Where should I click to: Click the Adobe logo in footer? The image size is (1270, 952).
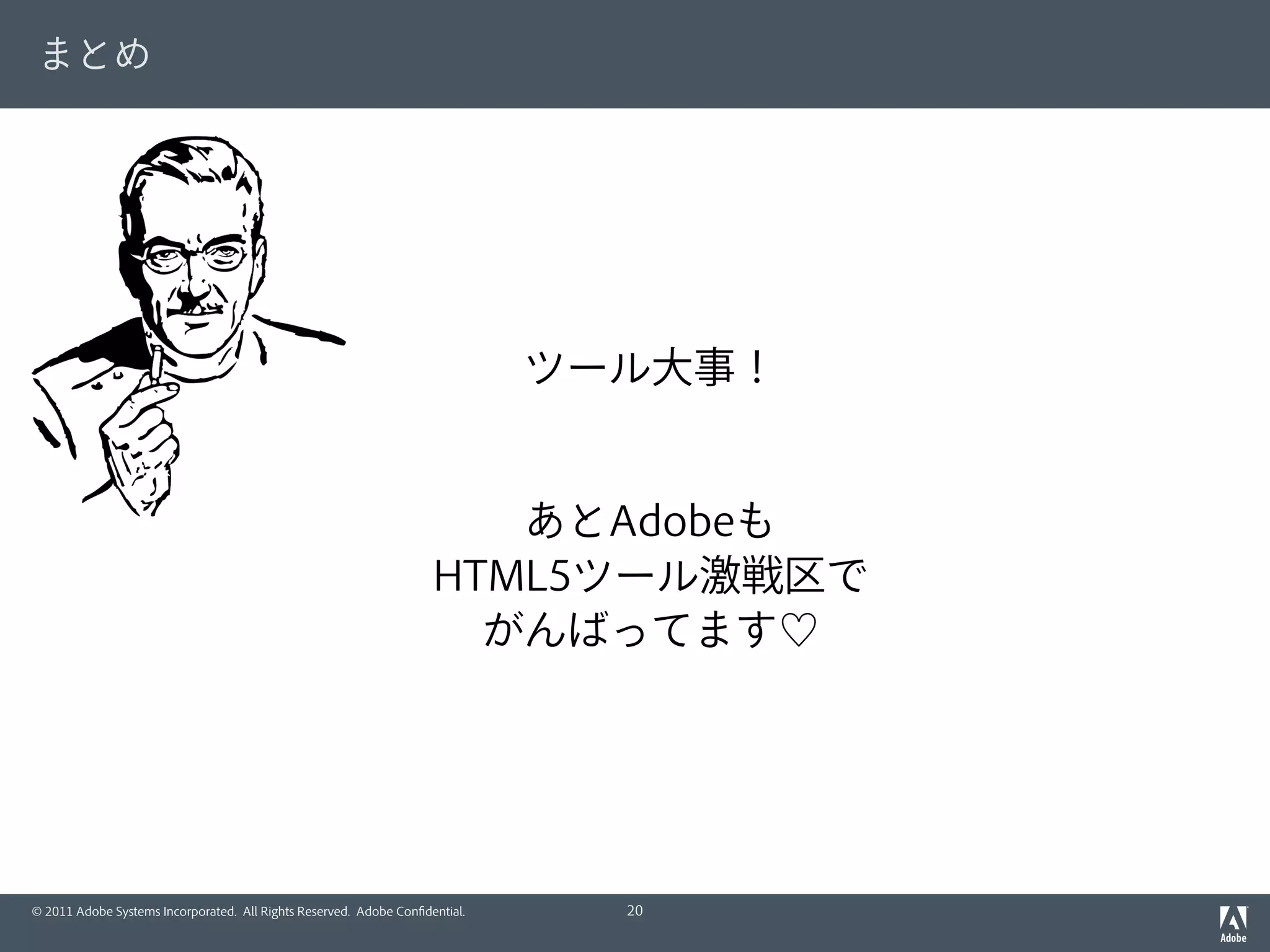click(1233, 923)
